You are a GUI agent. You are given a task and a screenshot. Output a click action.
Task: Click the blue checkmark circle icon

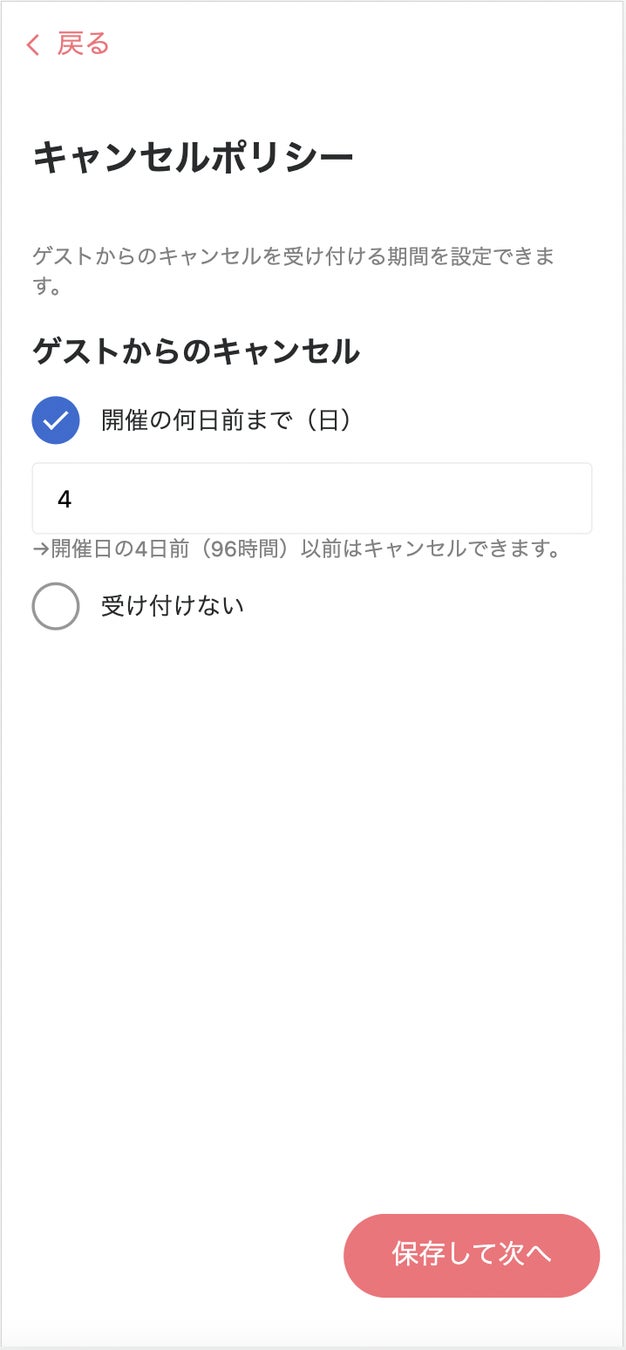coord(56,420)
